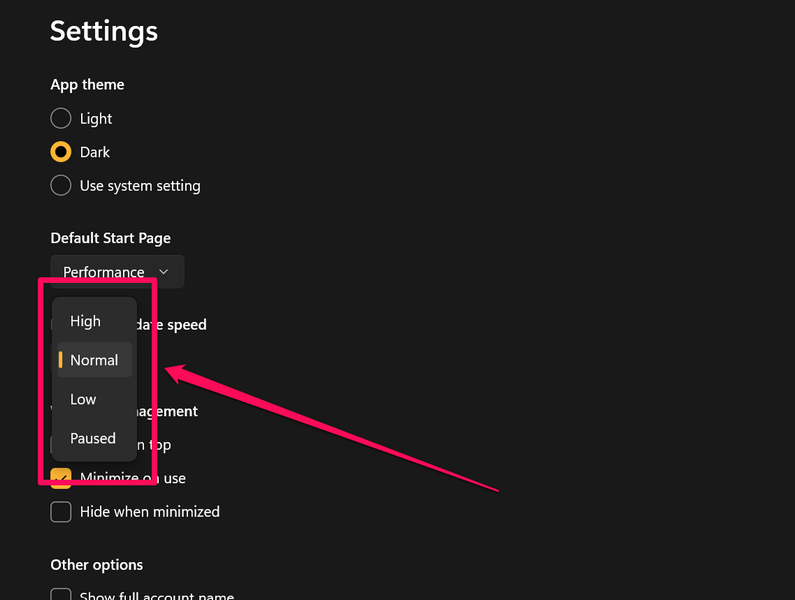This screenshot has width=795, height=600.
Task: Select Paused update speed option
Action: (x=93, y=438)
